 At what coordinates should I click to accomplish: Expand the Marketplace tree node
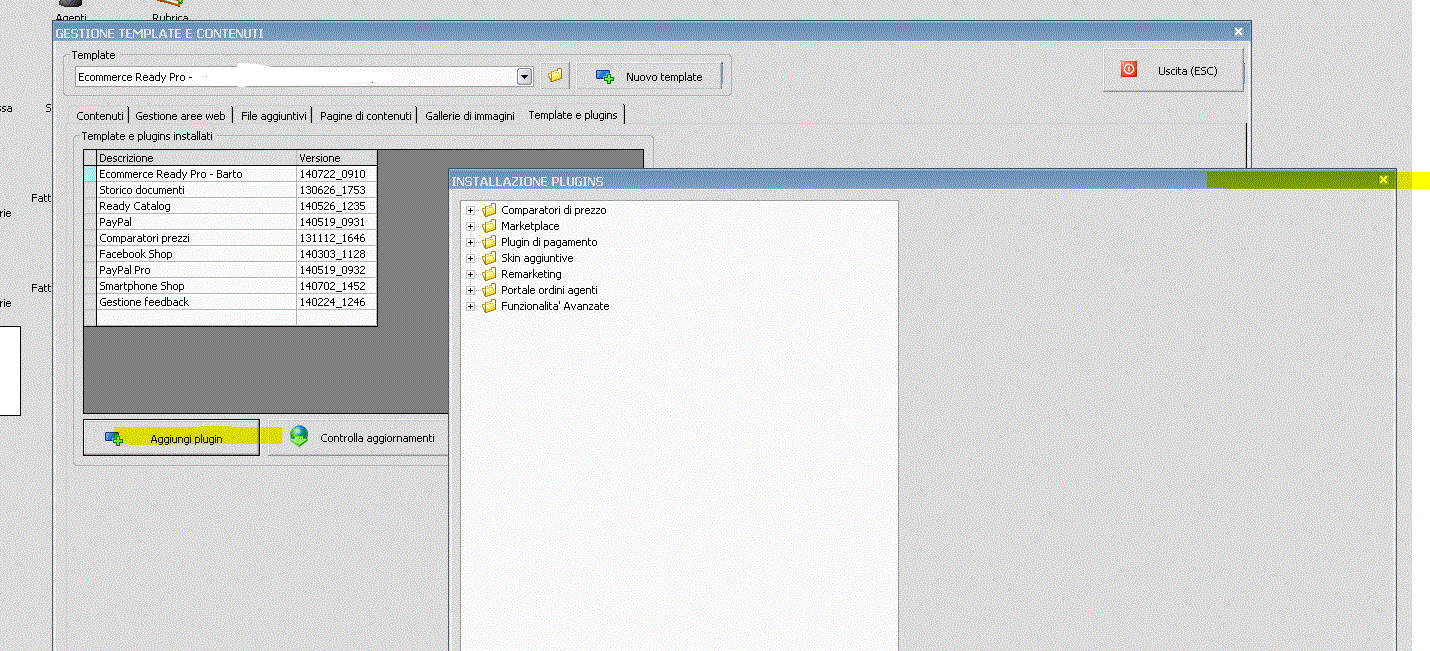[x=471, y=226]
